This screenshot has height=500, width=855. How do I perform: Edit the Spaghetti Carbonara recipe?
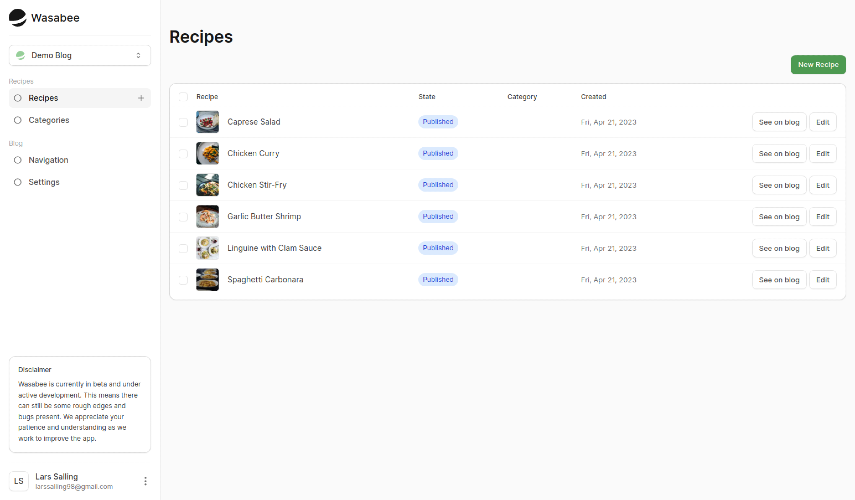click(x=822, y=280)
